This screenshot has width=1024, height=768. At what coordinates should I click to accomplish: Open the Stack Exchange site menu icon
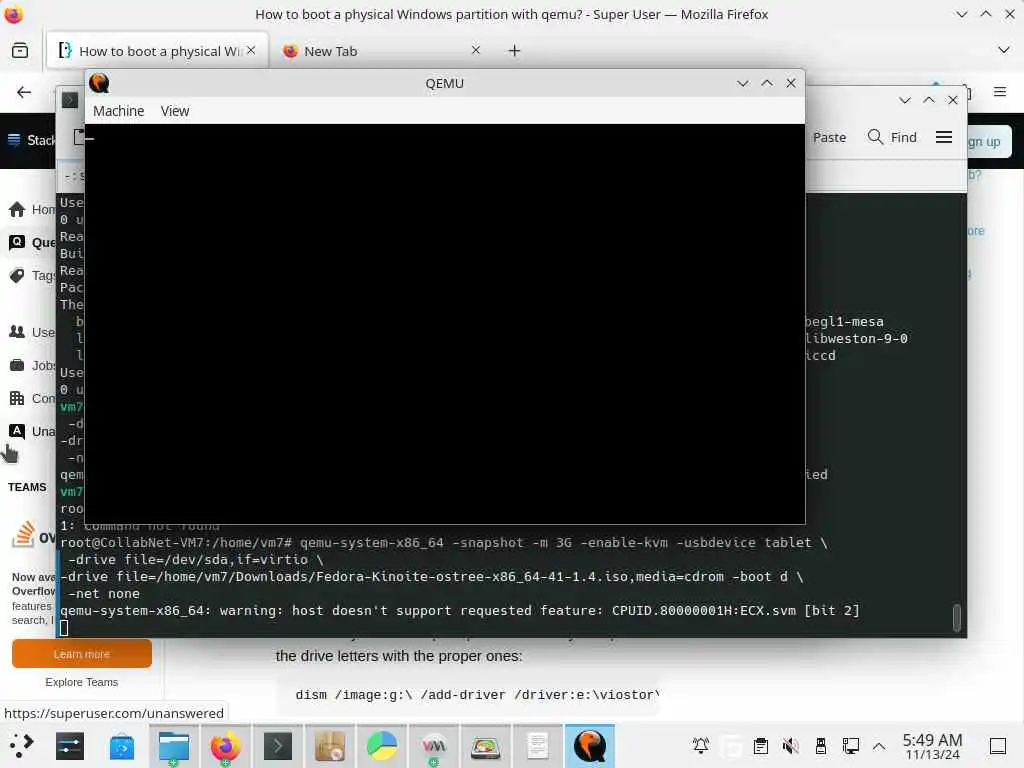tap(14, 140)
